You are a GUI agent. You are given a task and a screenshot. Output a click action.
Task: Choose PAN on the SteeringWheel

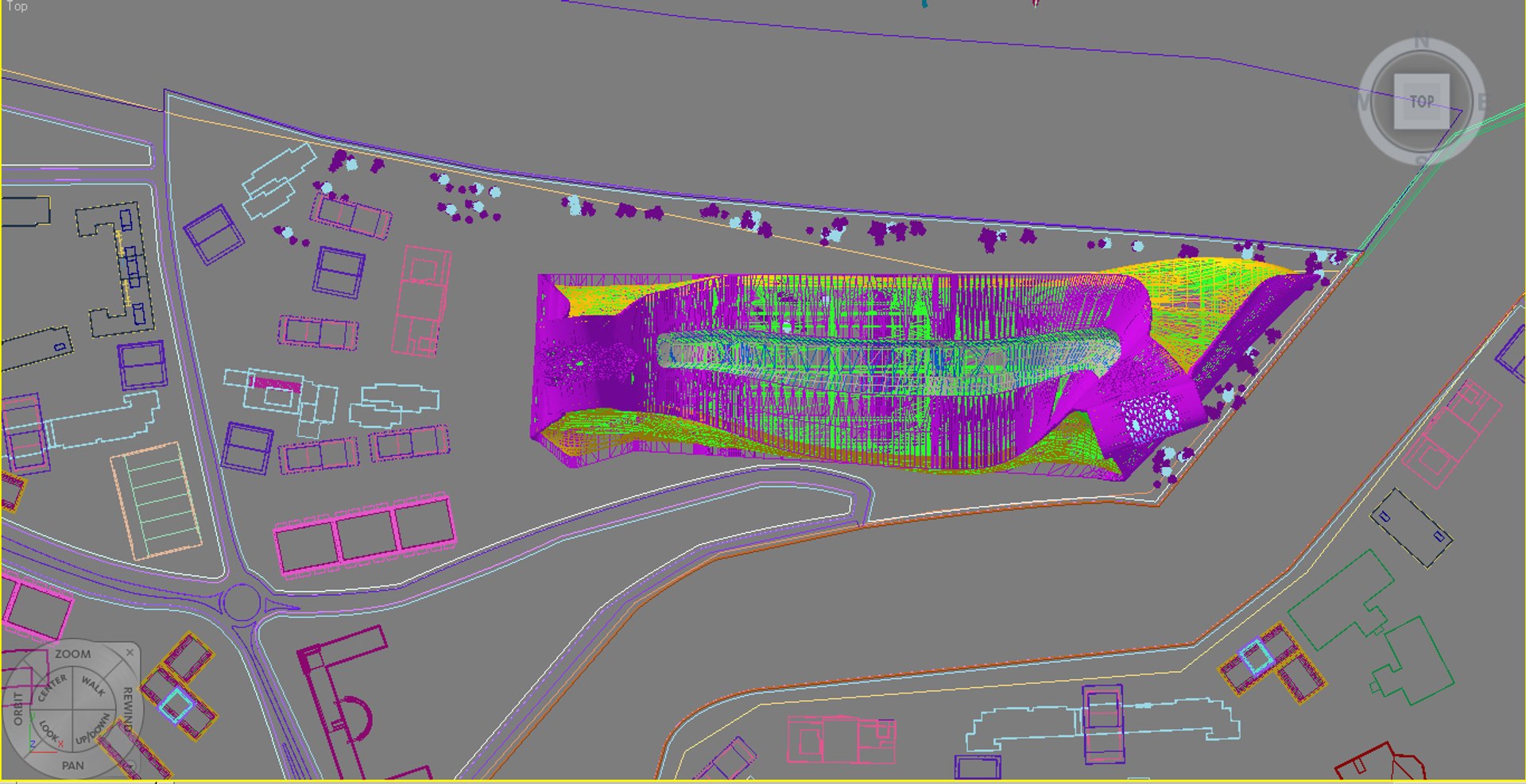coord(72,766)
